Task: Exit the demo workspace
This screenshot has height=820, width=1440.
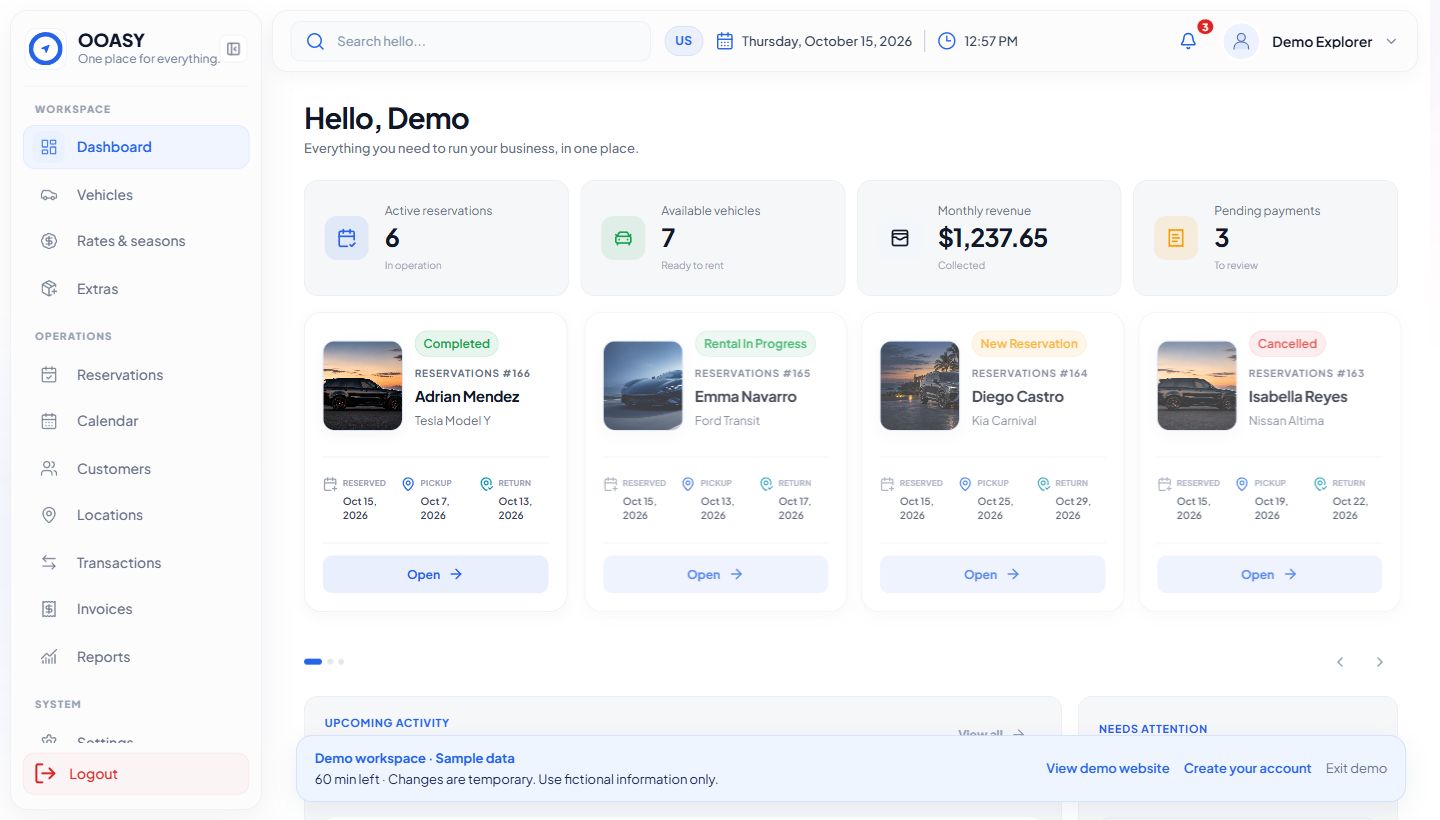Action: click(x=1356, y=768)
